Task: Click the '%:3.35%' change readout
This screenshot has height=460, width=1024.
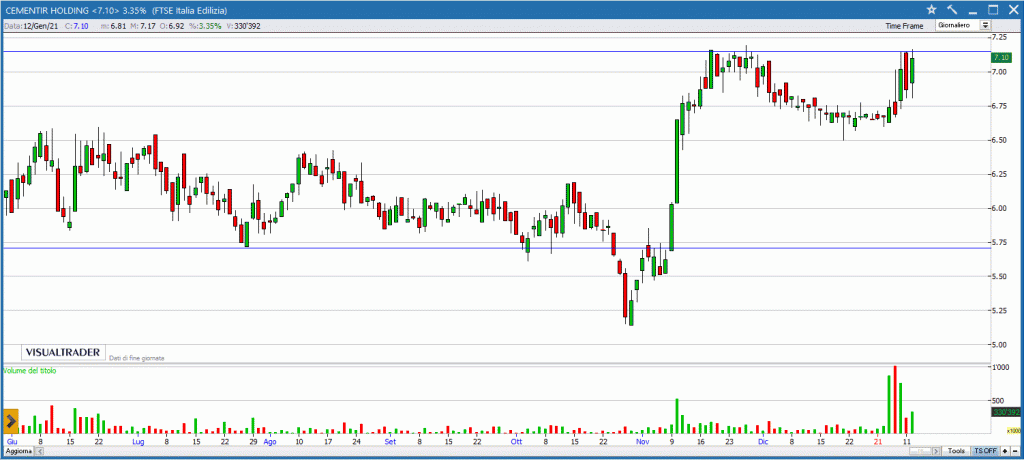Action: point(204,25)
